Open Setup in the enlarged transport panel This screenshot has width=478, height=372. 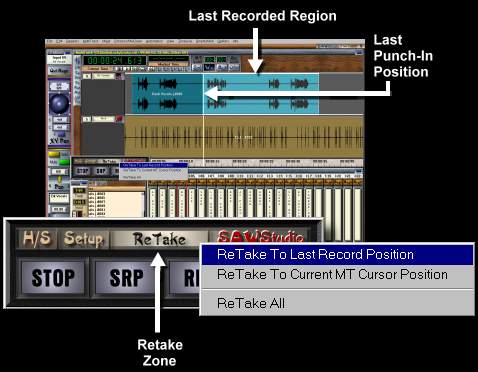(83, 239)
